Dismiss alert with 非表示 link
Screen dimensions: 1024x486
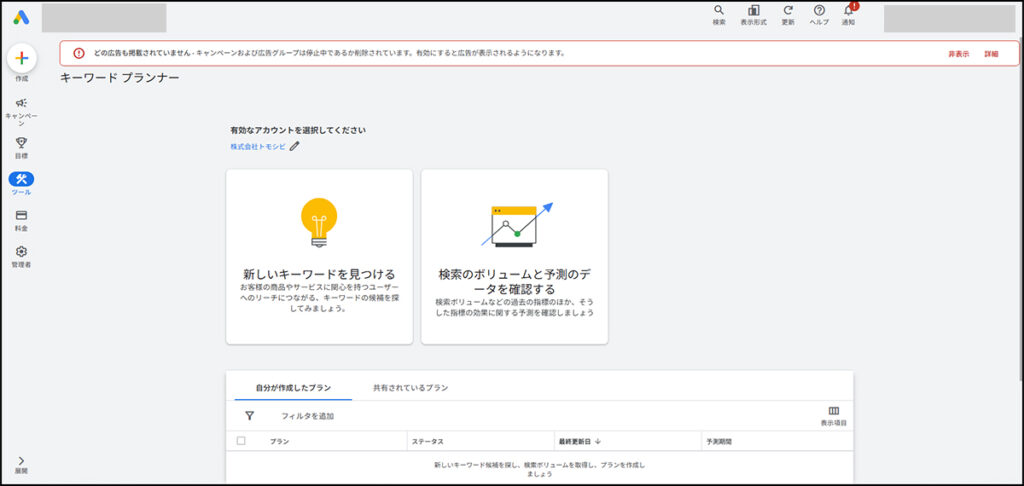(959, 54)
